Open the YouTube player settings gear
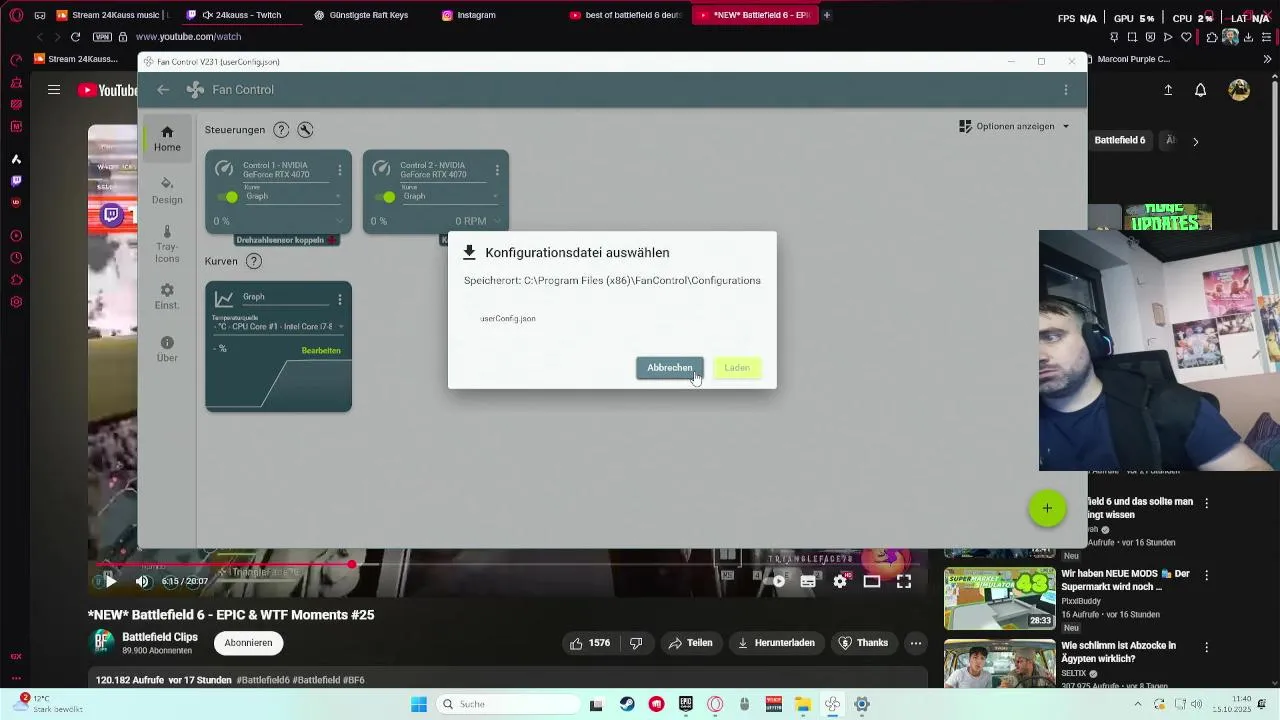The width and height of the screenshot is (1280, 720). [840, 581]
